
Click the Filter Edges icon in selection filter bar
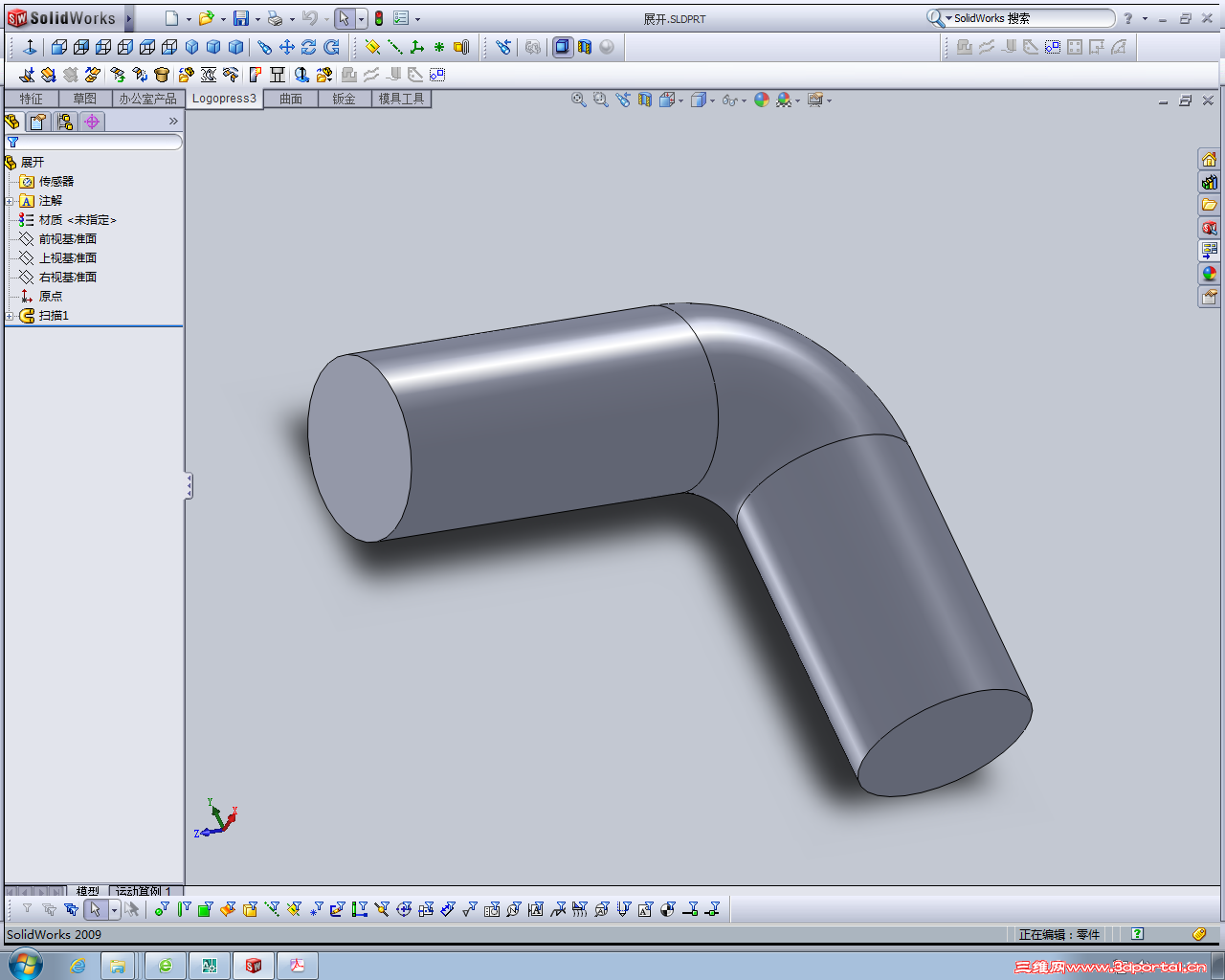coord(183,909)
